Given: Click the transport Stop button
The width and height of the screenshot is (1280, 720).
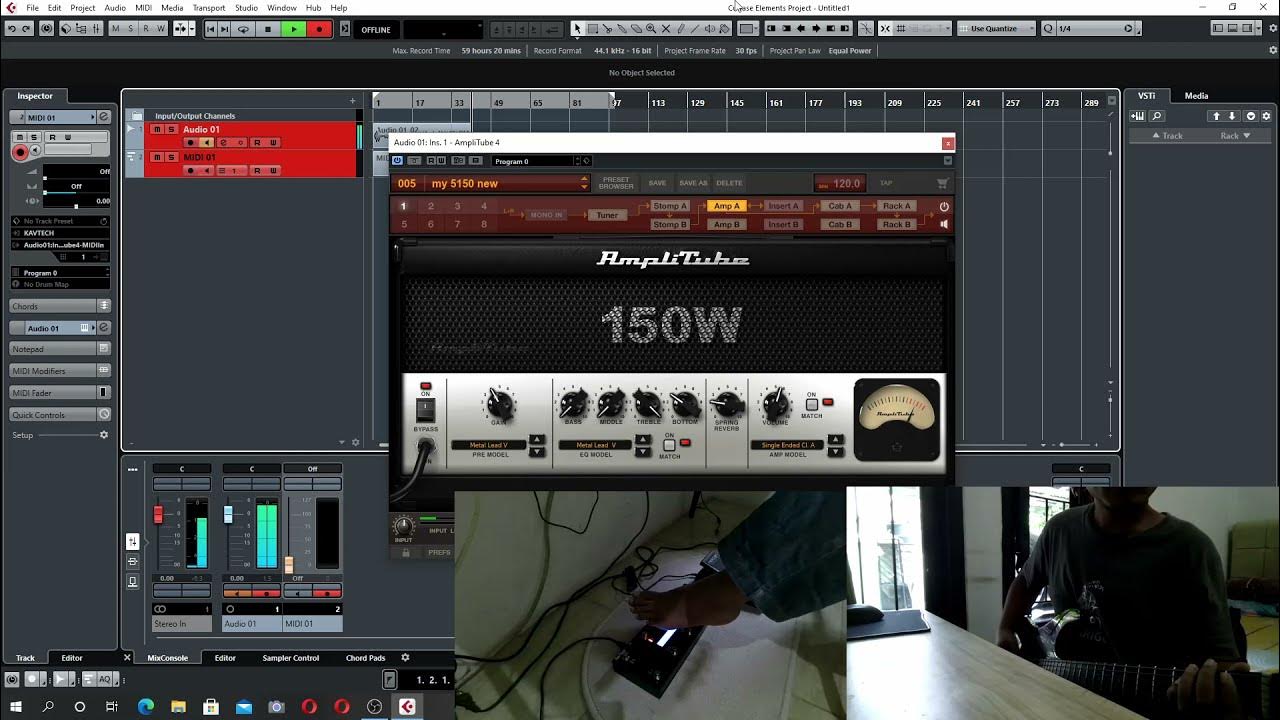Looking at the screenshot, I should [268, 29].
